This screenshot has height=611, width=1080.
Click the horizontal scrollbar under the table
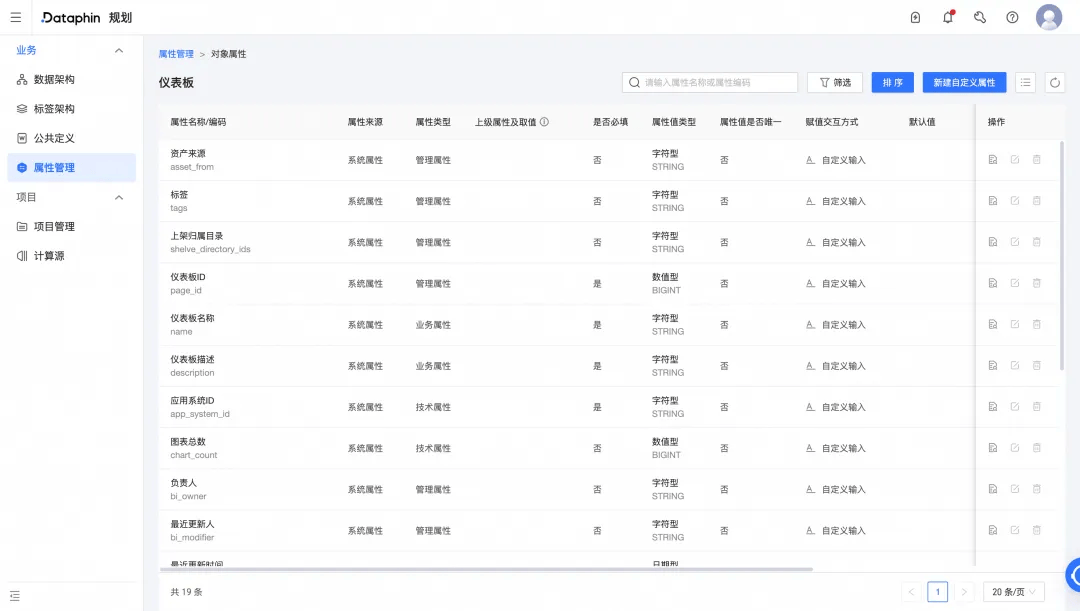click(486, 569)
